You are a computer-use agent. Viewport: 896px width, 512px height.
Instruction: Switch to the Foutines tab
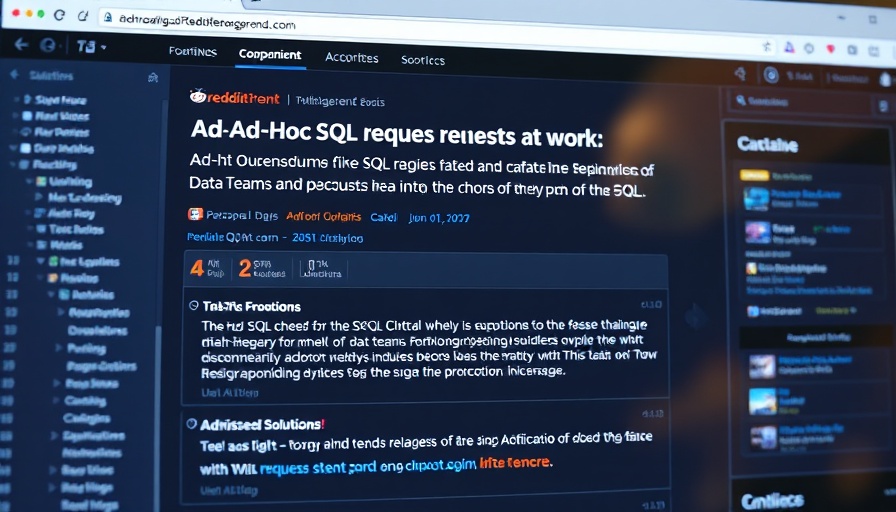click(x=193, y=51)
